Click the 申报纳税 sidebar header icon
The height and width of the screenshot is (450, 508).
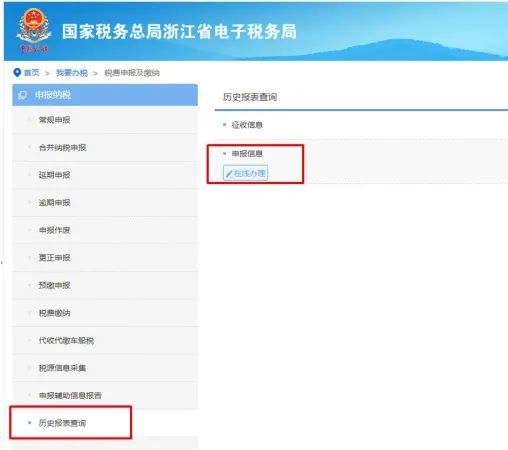(22, 95)
